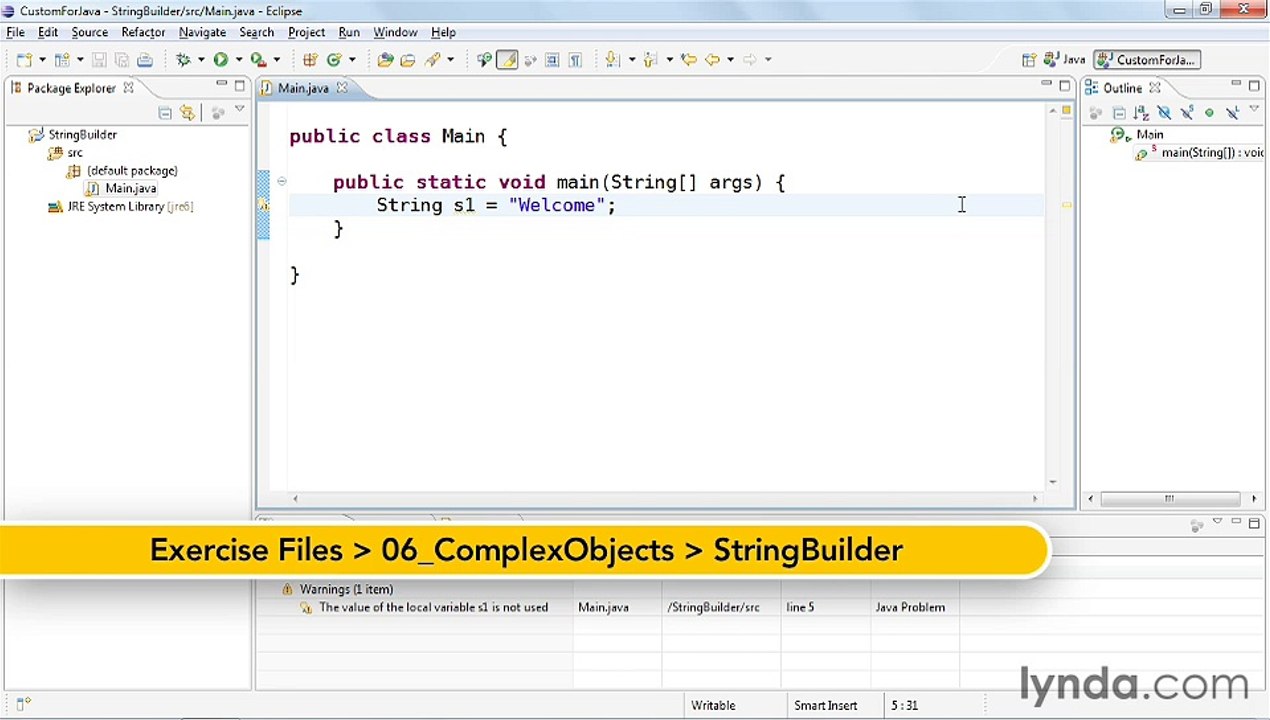Select the Main.java editor tab

coord(303,88)
